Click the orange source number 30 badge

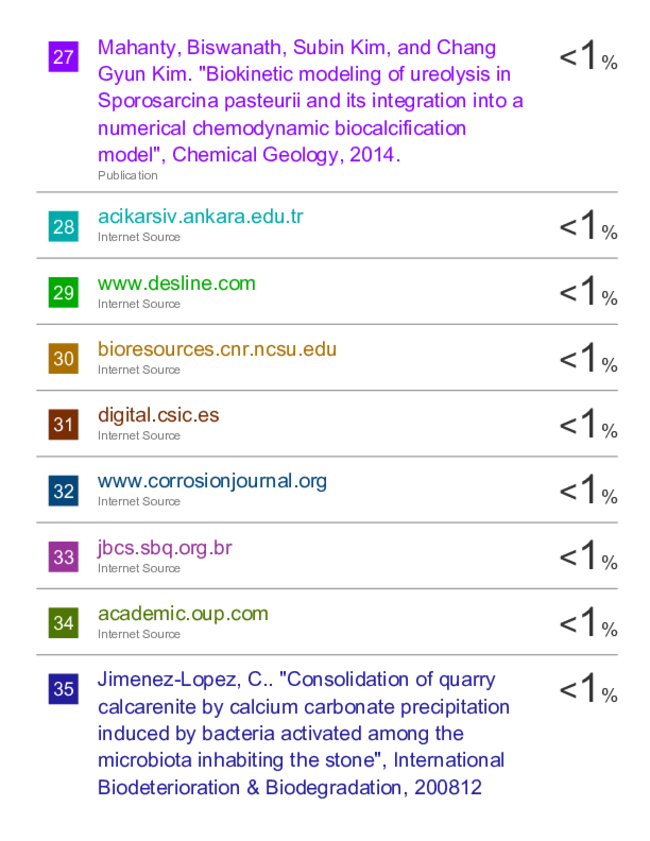(x=63, y=358)
